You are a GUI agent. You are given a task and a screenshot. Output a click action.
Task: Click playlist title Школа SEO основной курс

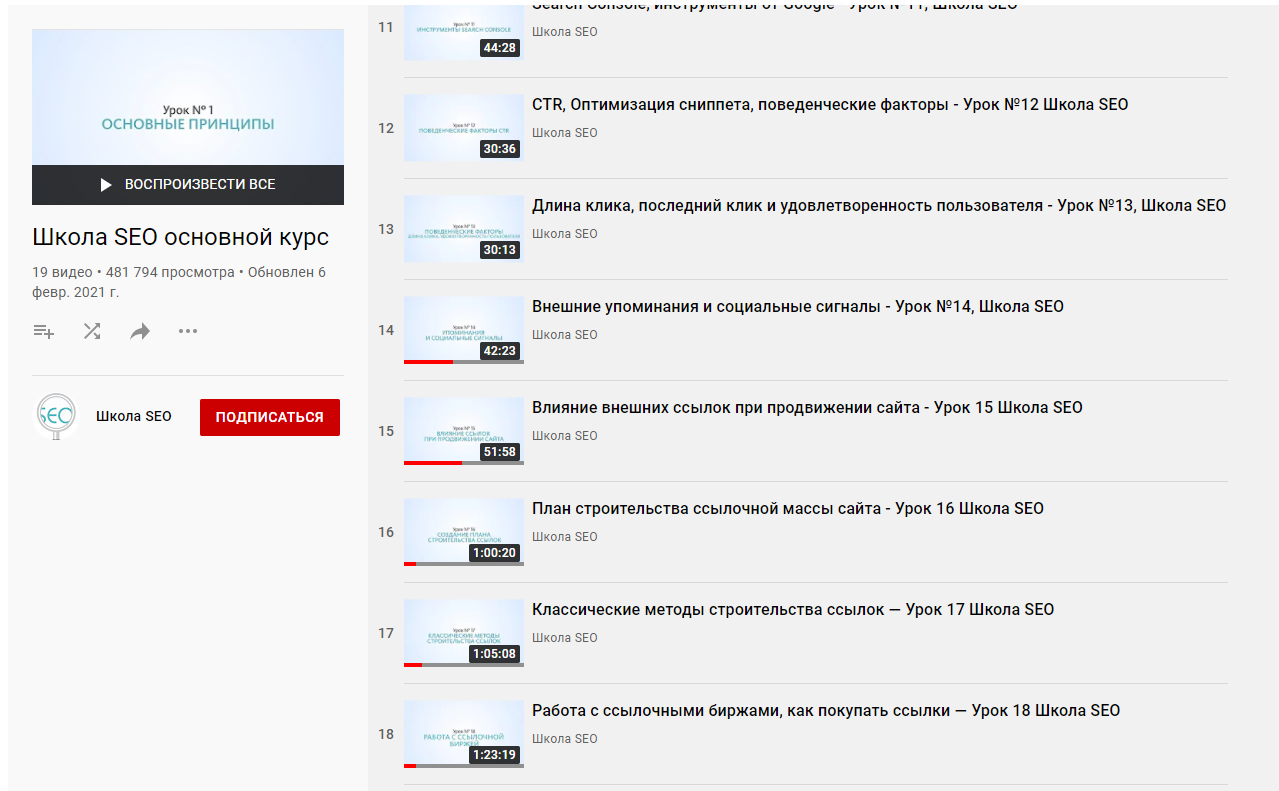point(181,238)
